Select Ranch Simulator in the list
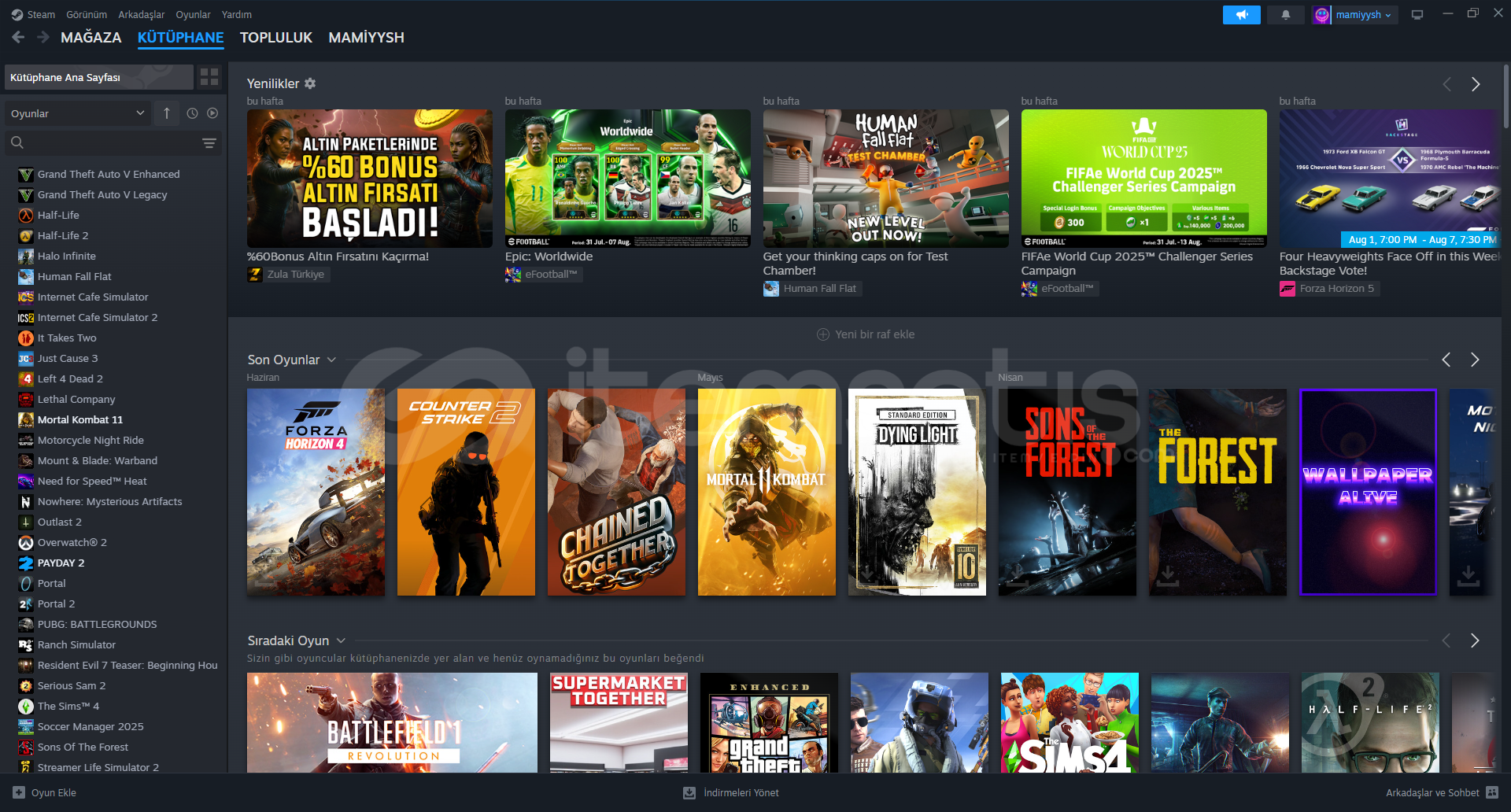Viewport: 1511px width, 812px height. point(76,644)
